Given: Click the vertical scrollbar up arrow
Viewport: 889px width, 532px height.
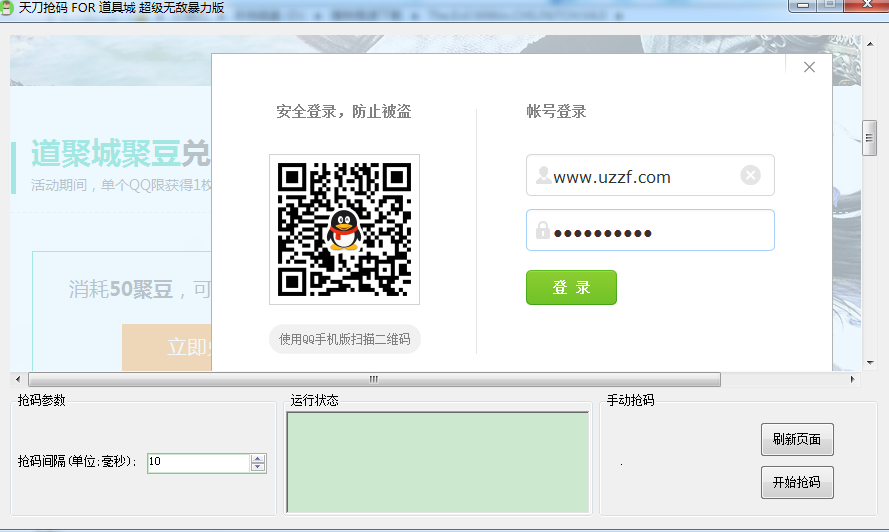Looking at the screenshot, I should coord(870,44).
